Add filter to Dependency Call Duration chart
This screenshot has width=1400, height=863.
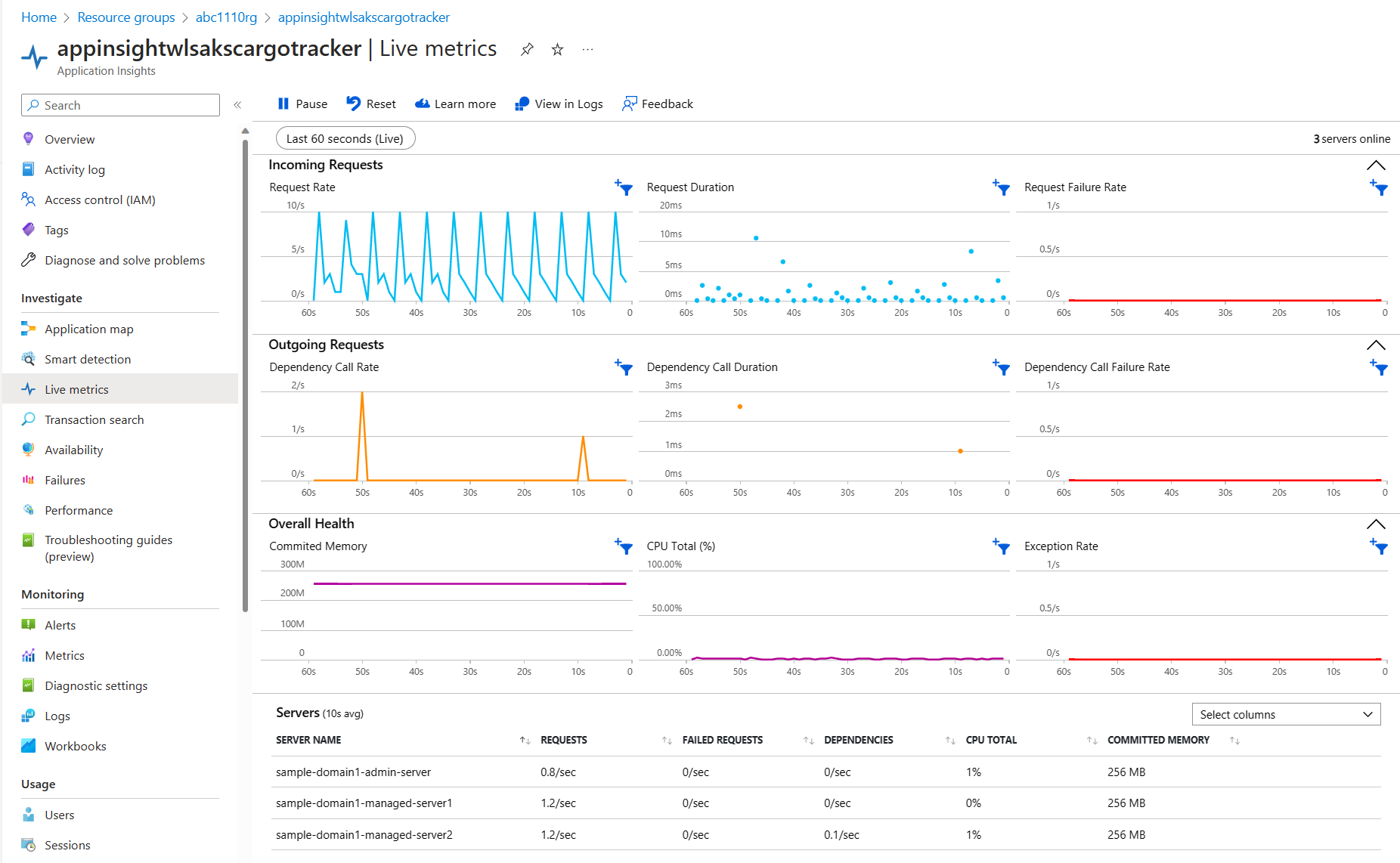(x=1001, y=367)
